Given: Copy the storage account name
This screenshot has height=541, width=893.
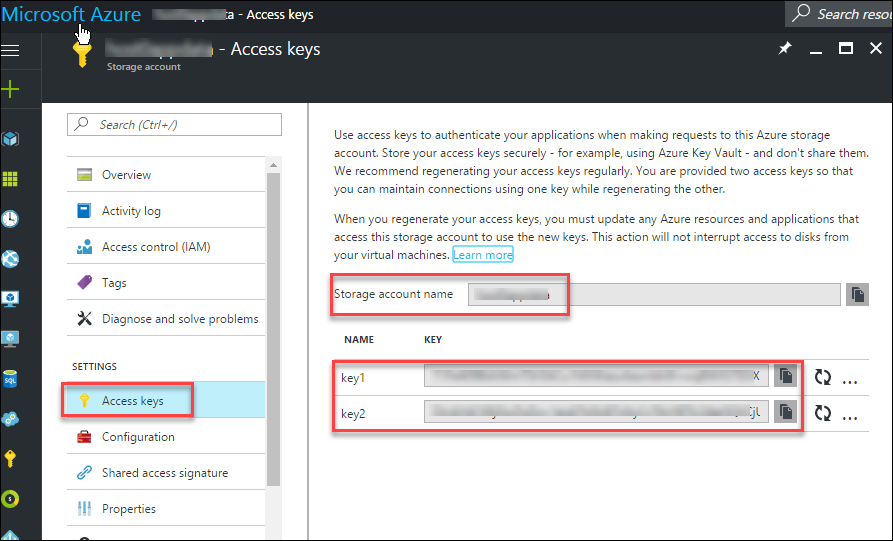Looking at the screenshot, I should (x=857, y=294).
